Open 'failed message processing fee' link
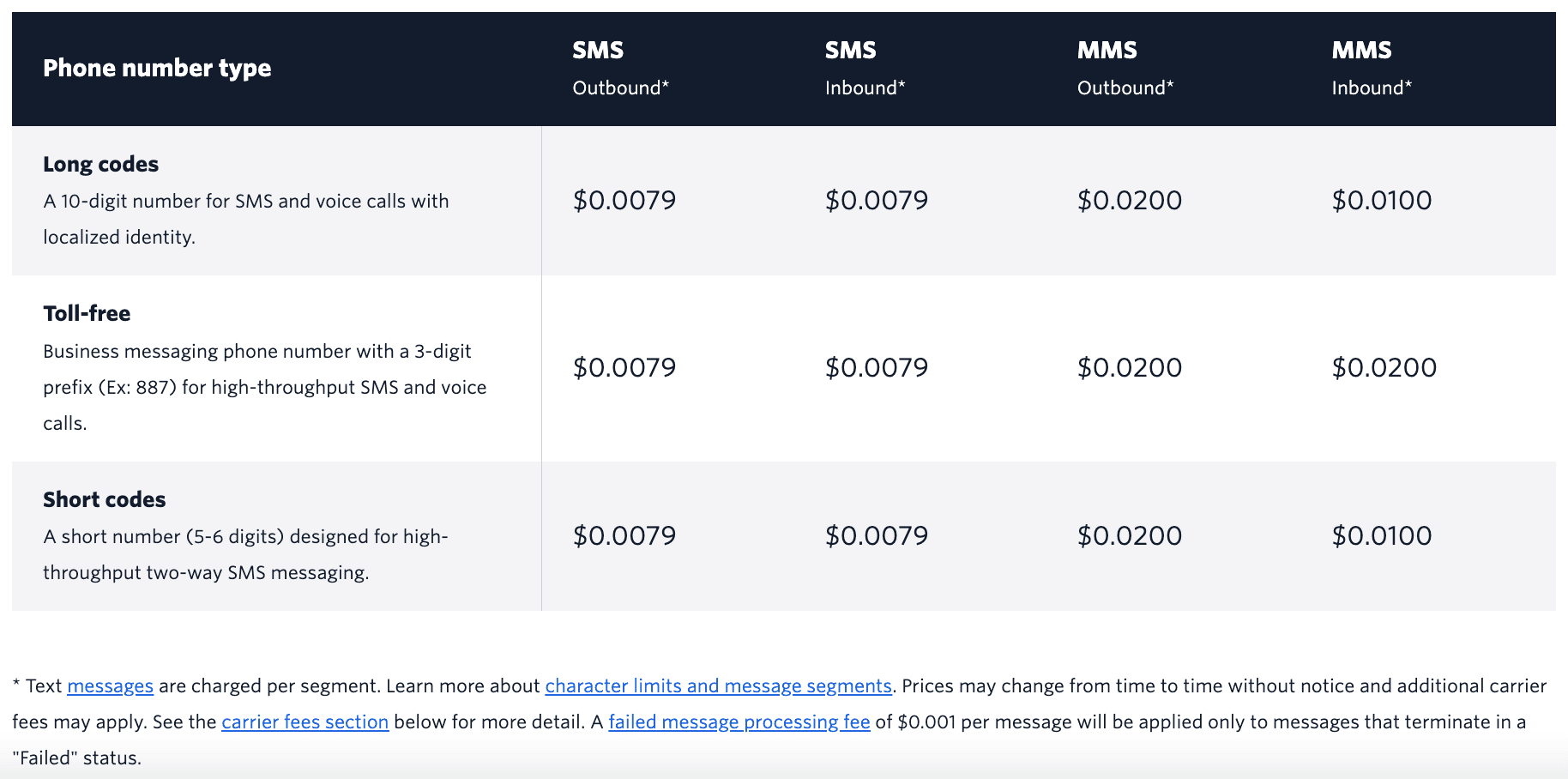 coord(739,722)
